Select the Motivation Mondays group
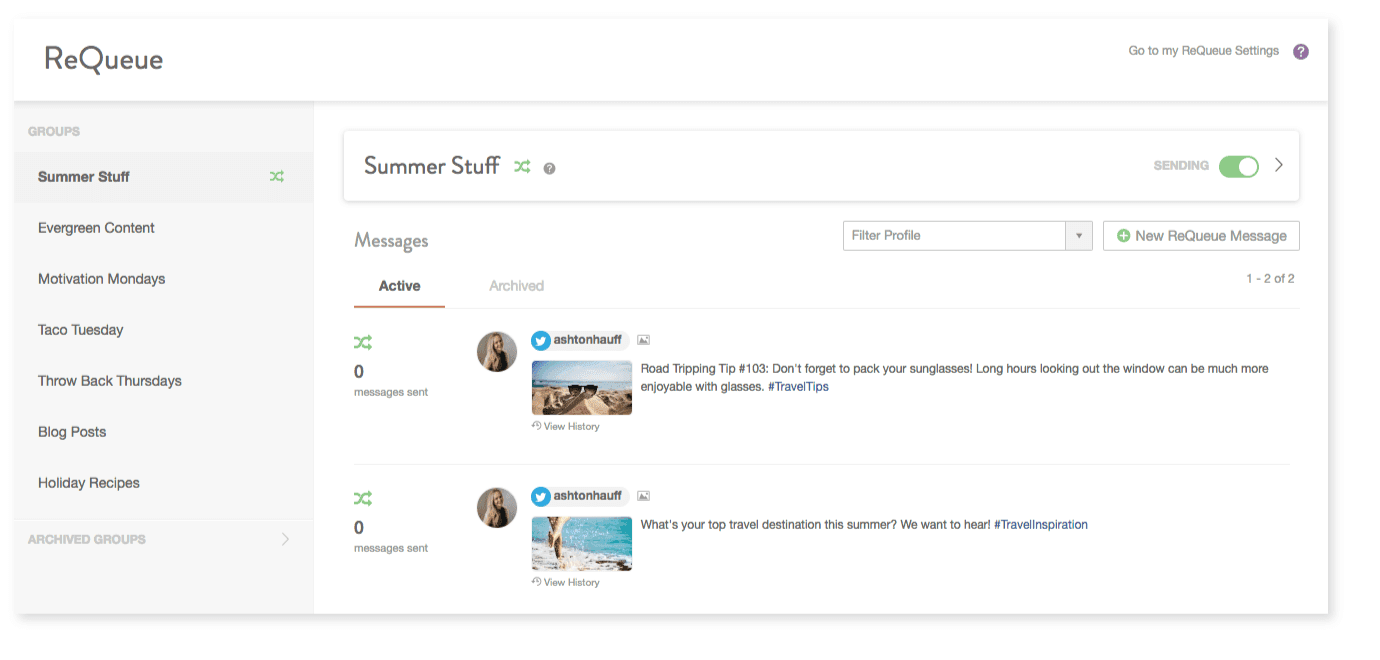Image resolution: width=1380 pixels, height=660 pixels. click(164, 279)
